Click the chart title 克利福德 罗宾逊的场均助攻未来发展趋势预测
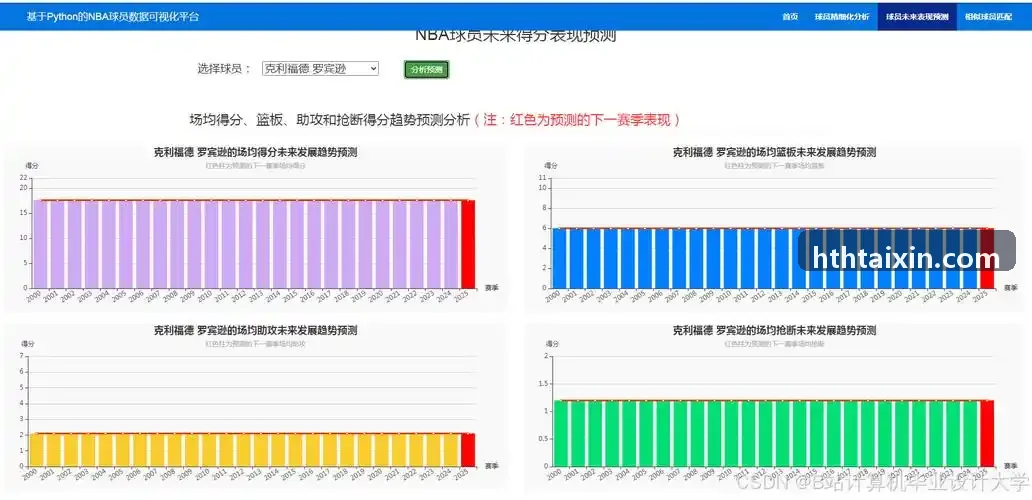1032x500 pixels. pyautogui.click(x=255, y=330)
